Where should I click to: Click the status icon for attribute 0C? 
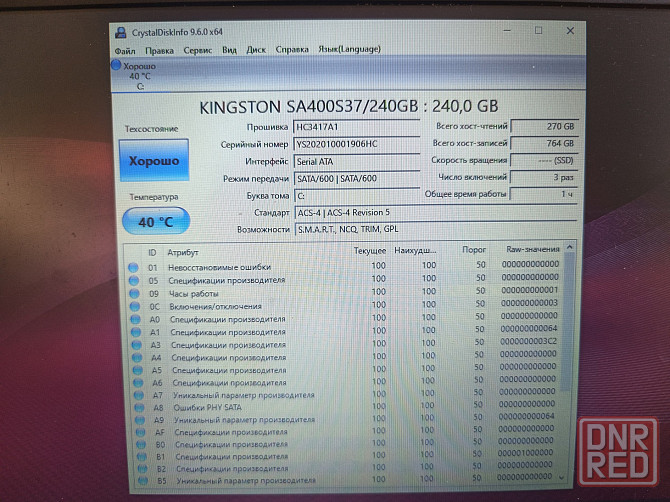click(135, 306)
